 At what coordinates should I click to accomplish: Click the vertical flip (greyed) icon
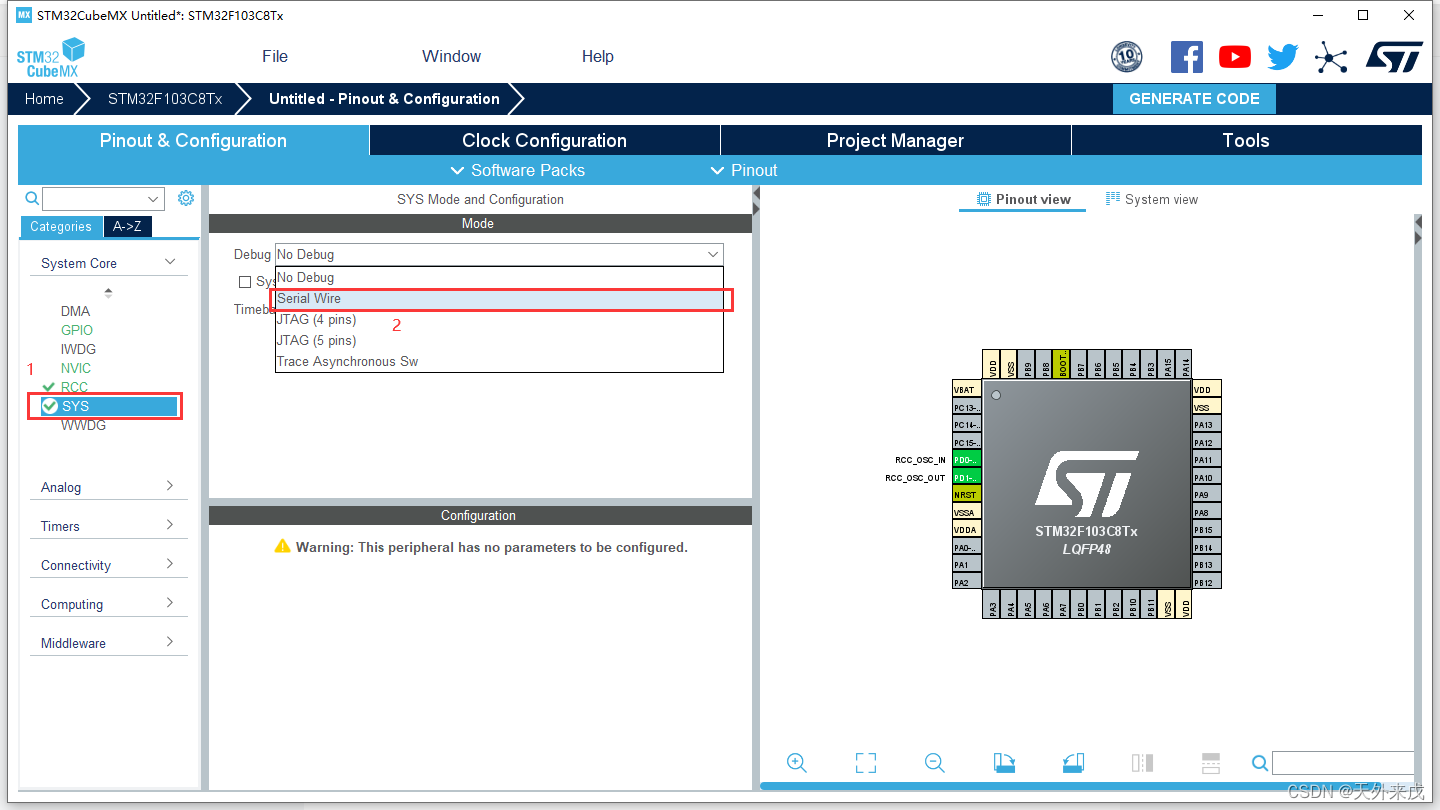1142,763
